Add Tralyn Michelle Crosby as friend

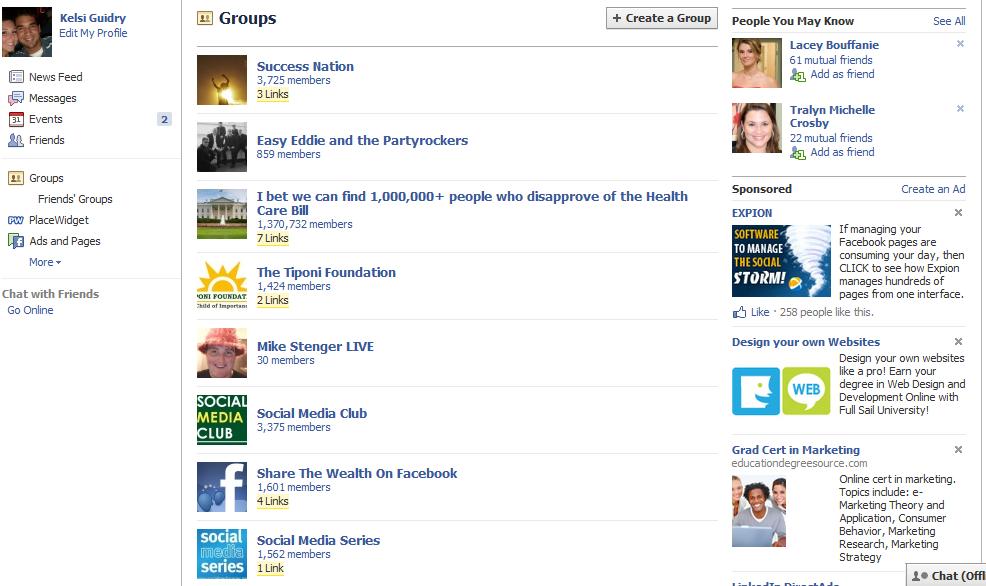844,152
